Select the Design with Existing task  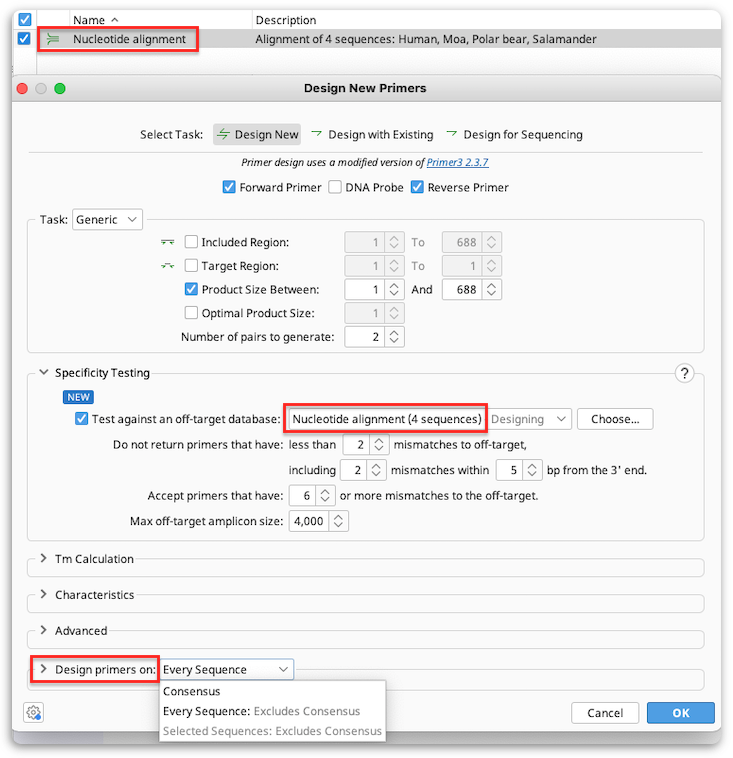(372, 134)
